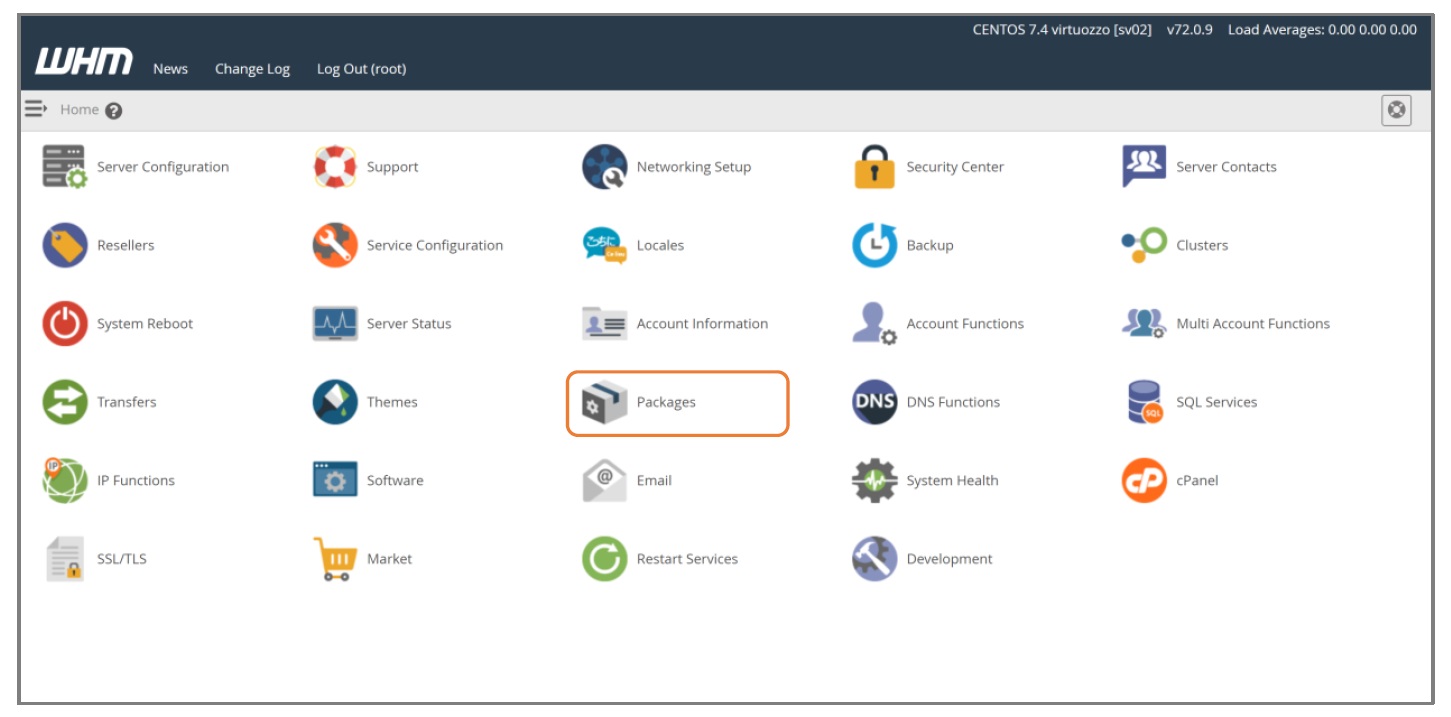
Task: Open the Change Log menu item
Action: (x=252, y=69)
